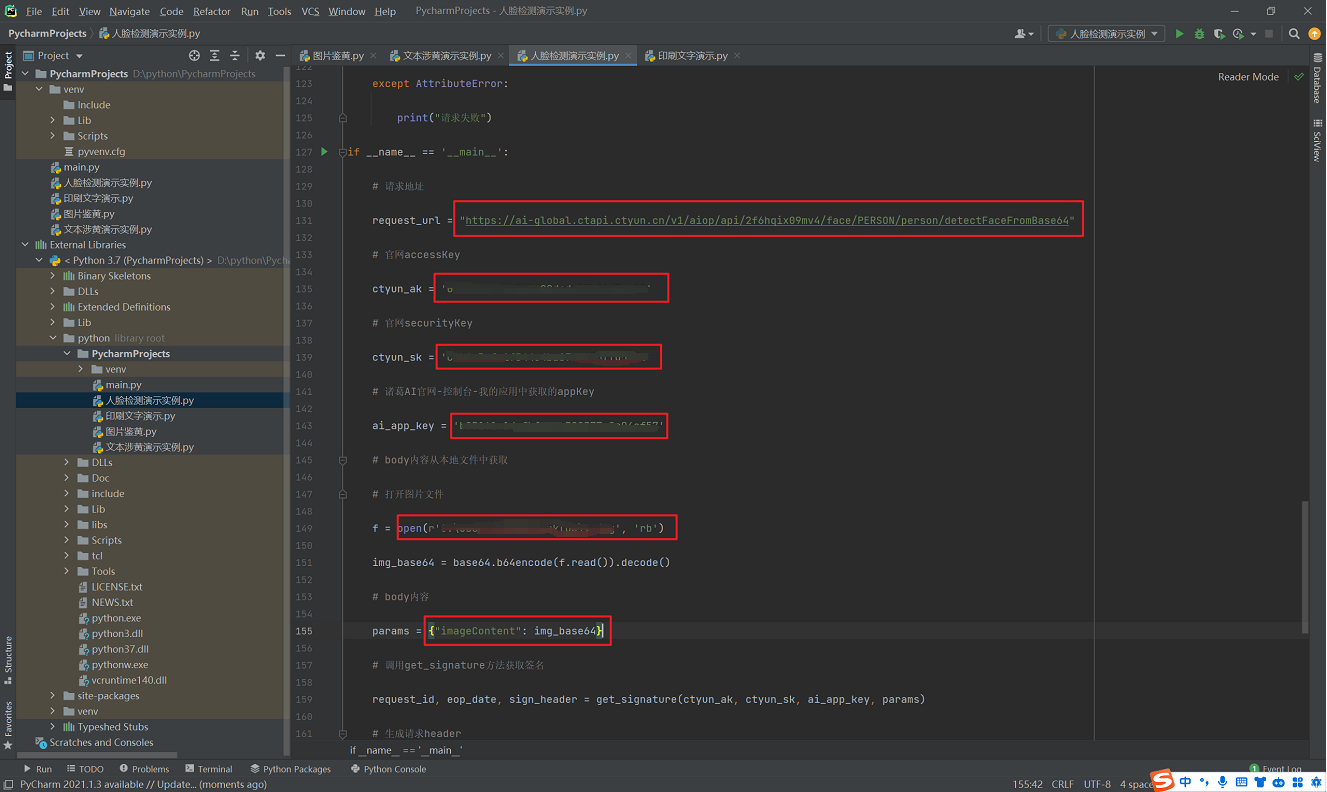Open run configuration dropdown 人脸检测演示实例
The height and width of the screenshot is (792, 1327).
click(x=1106, y=34)
